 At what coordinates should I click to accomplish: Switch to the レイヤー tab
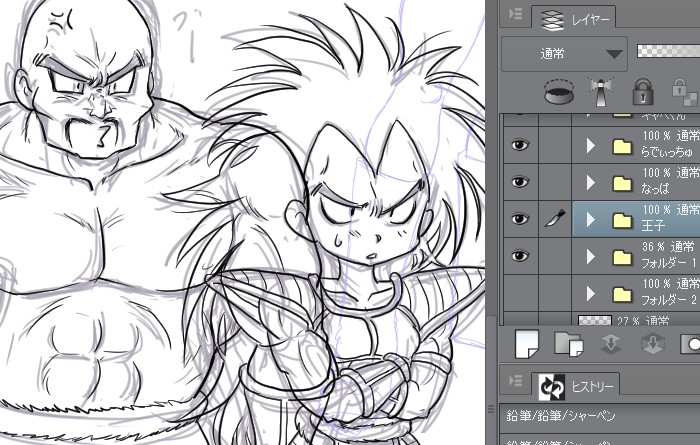point(573,20)
